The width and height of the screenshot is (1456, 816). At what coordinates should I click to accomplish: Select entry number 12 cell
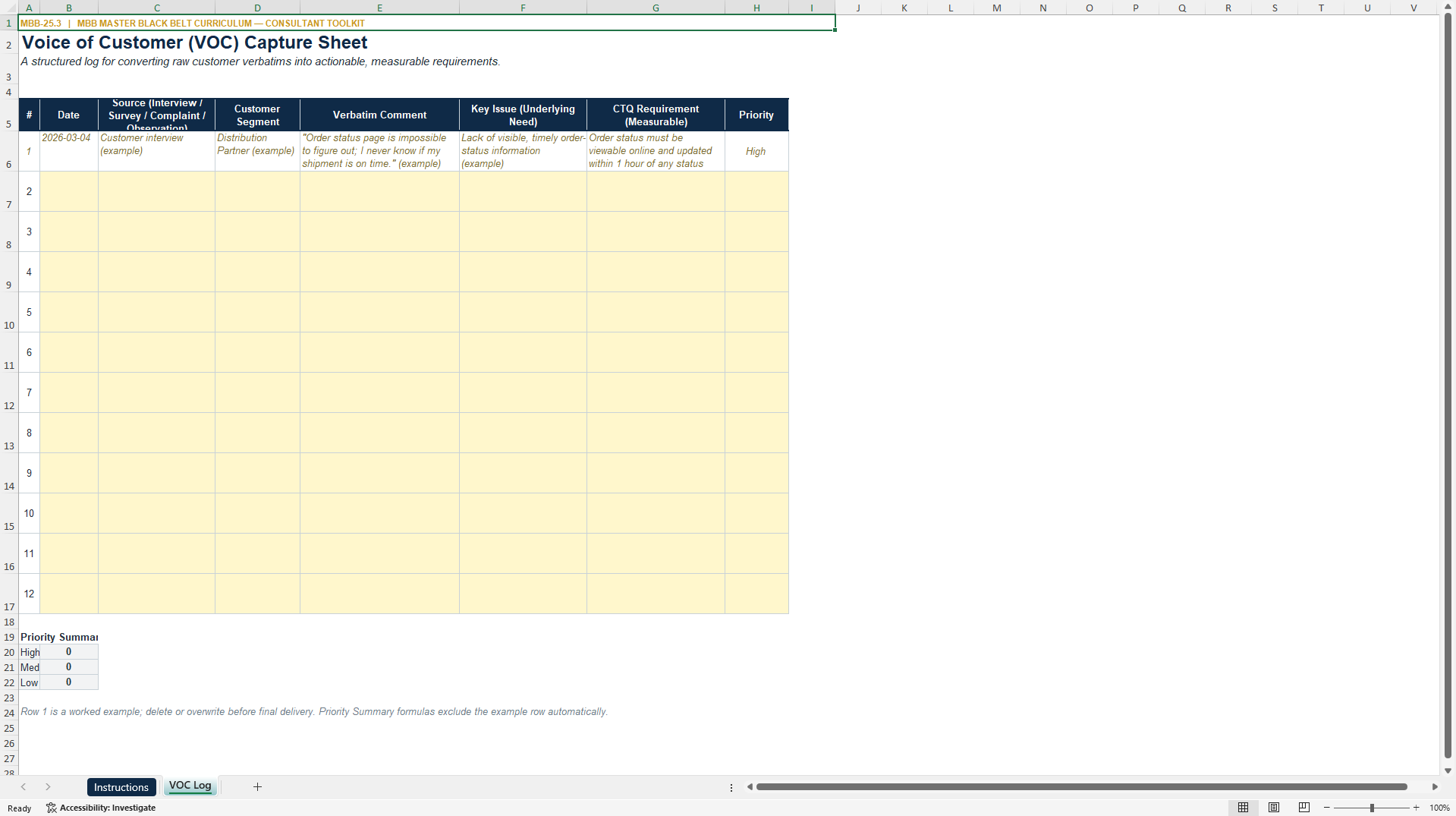click(x=29, y=594)
